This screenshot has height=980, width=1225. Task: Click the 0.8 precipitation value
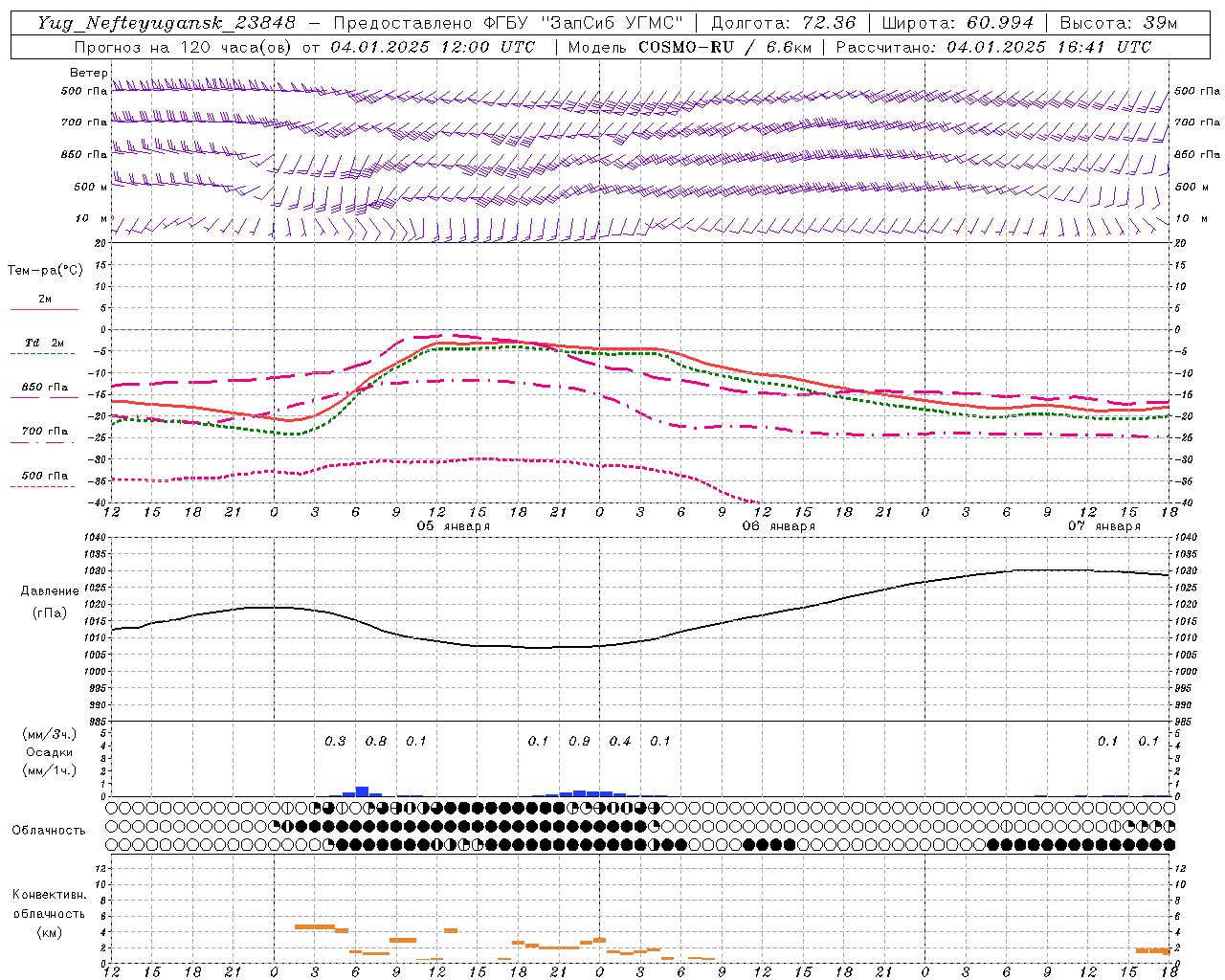click(x=376, y=741)
